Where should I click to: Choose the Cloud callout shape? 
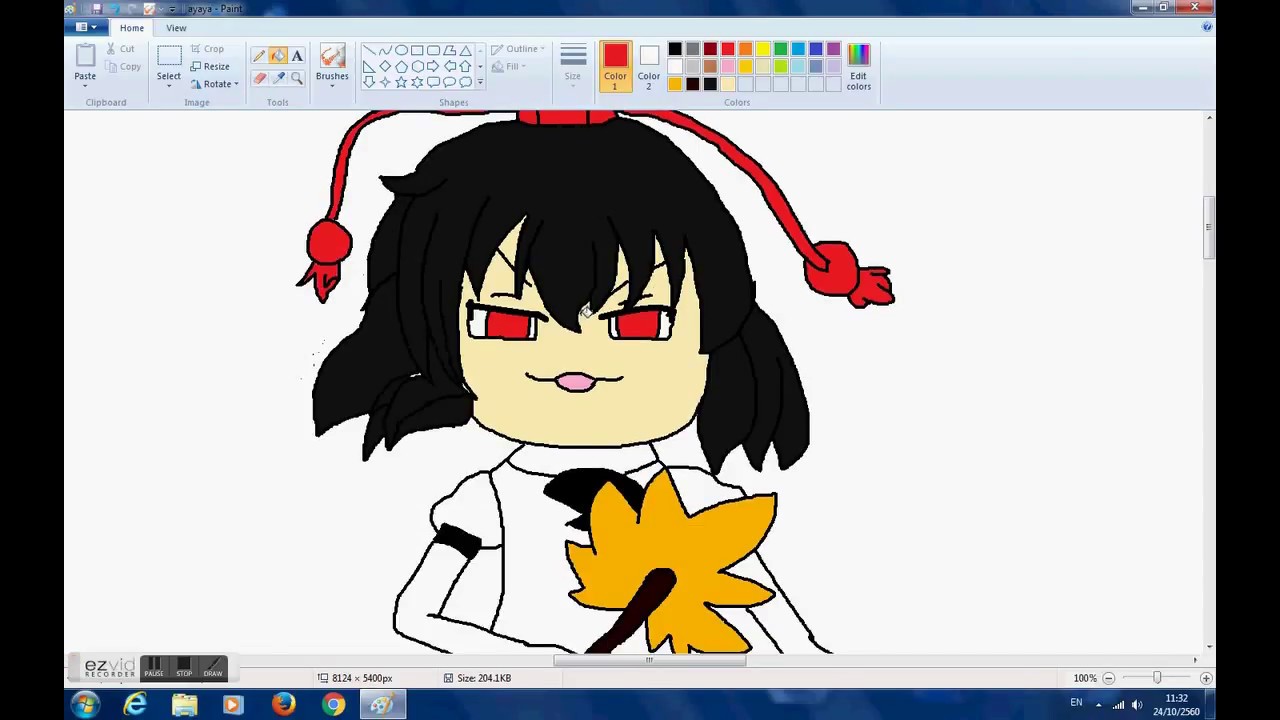tap(465, 82)
